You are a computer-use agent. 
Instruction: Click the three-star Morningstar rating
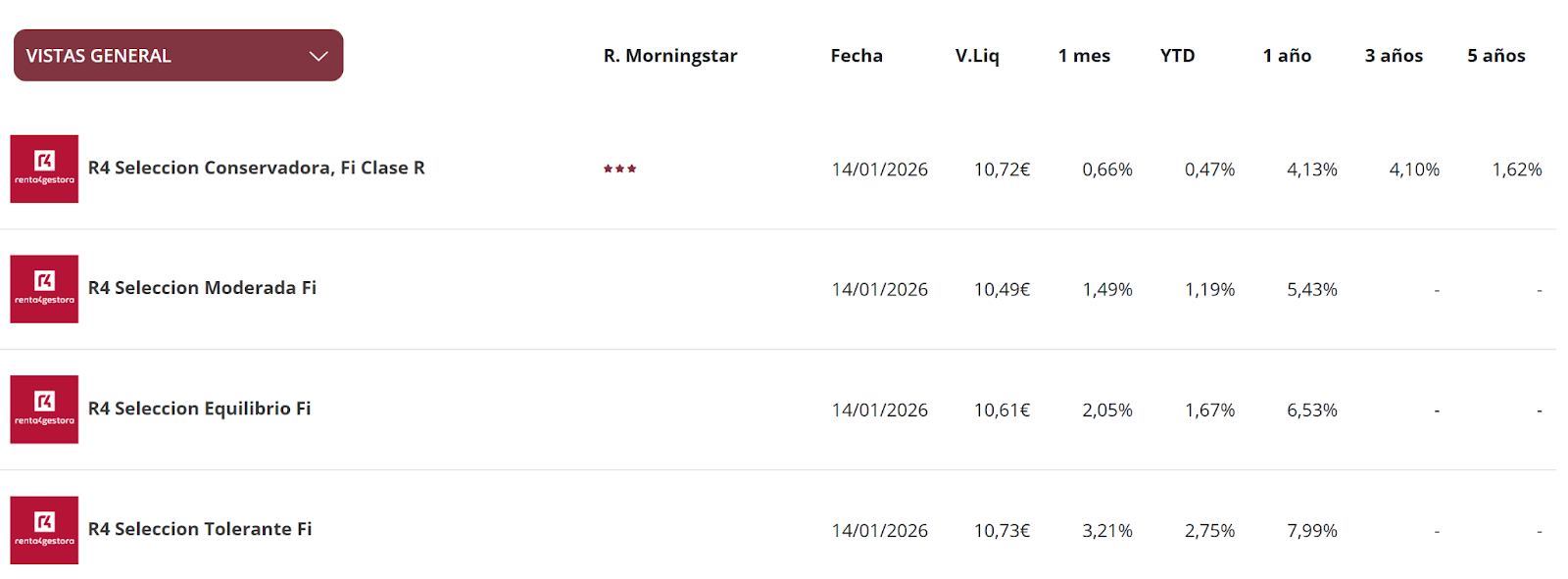(619, 169)
